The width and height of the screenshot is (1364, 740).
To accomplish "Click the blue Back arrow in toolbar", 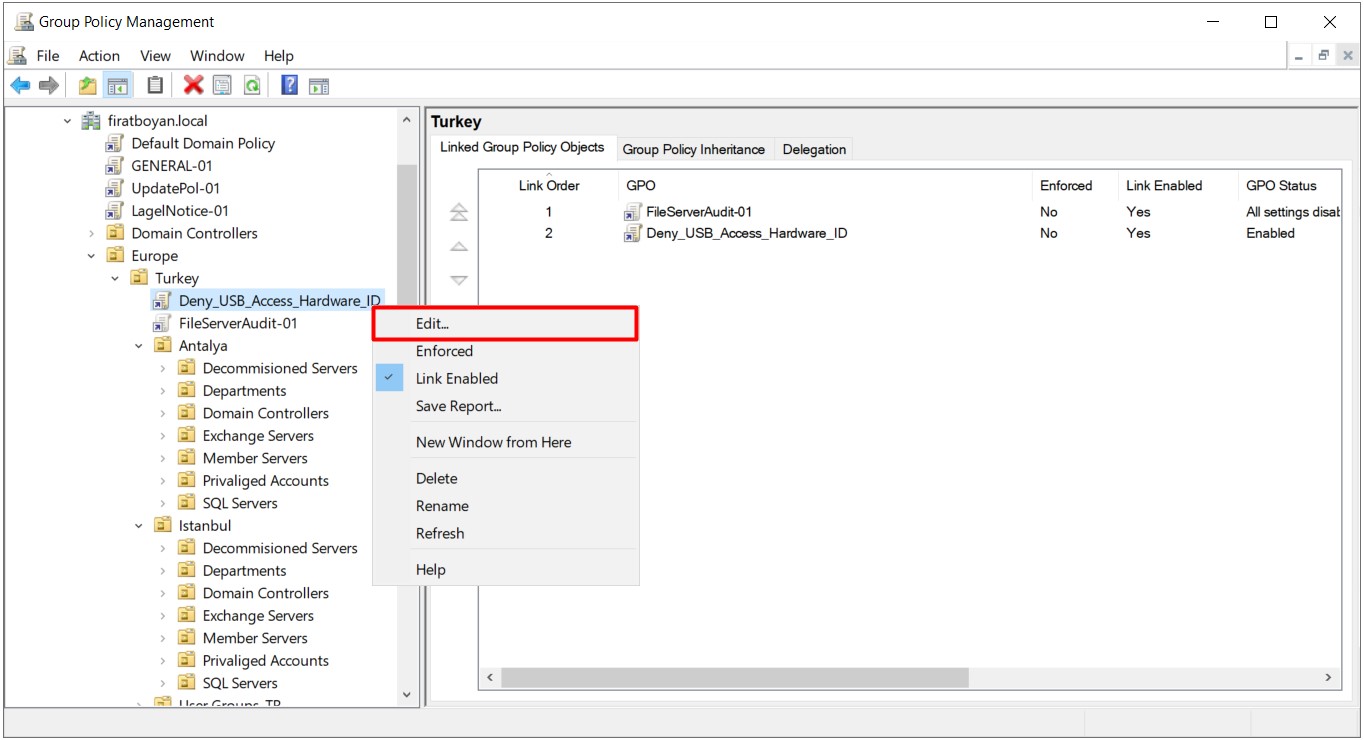I will [x=20, y=86].
